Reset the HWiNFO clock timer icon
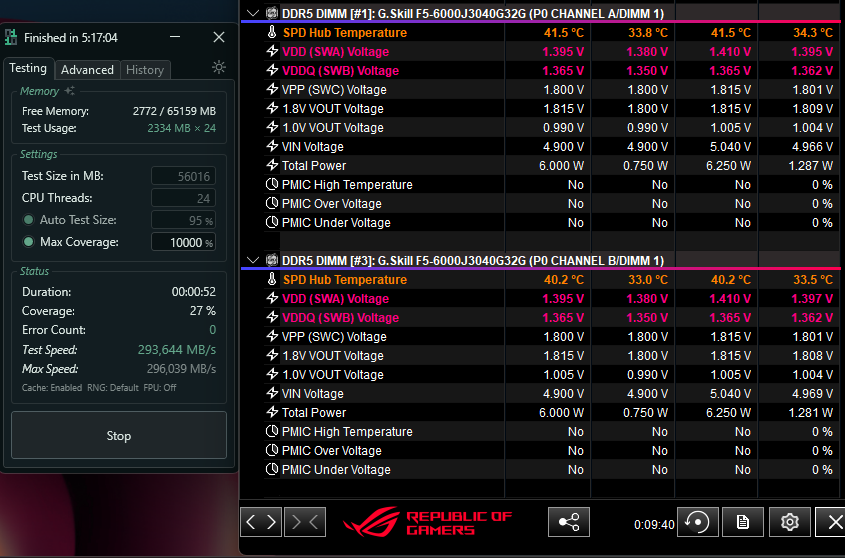This screenshot has height=558, width=845. (697, 522)
